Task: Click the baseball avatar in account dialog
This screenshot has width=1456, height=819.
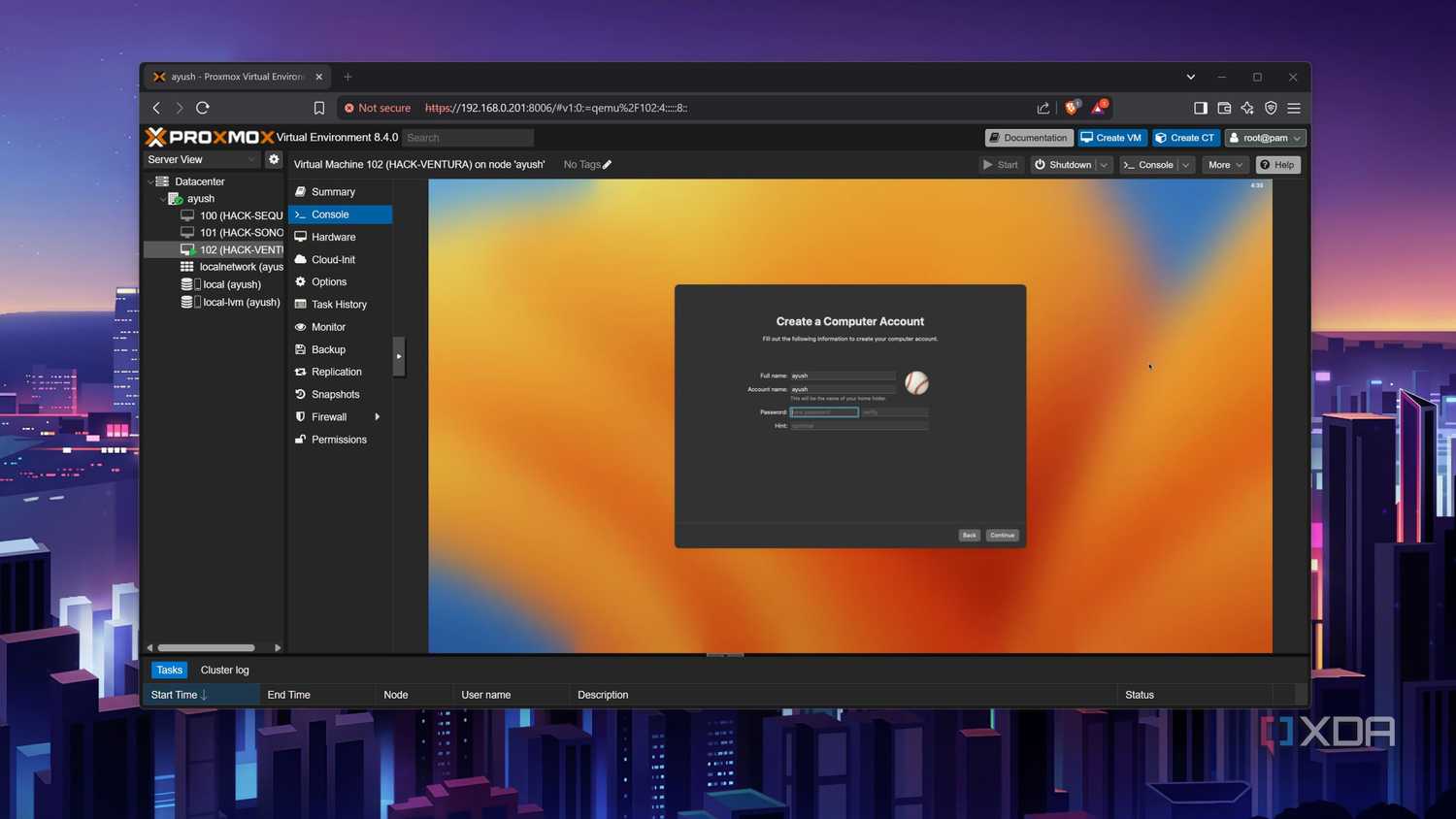Action: click(x=916, y=382)
